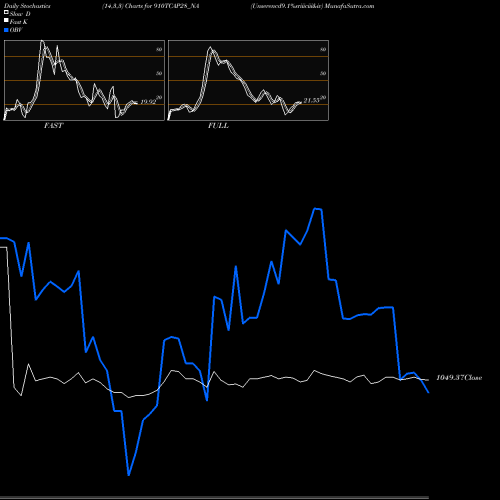Click the 'FAST' chart caption
Image resolution: width=500 pixels, height=500 pixels.
pyautogui.click(x=53, y=126)
